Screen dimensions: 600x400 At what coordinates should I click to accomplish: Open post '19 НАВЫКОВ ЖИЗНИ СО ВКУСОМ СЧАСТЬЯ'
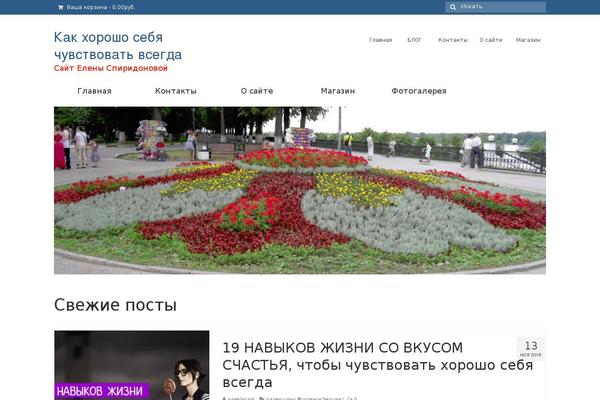pyautogui.click(x=377, y=365)
